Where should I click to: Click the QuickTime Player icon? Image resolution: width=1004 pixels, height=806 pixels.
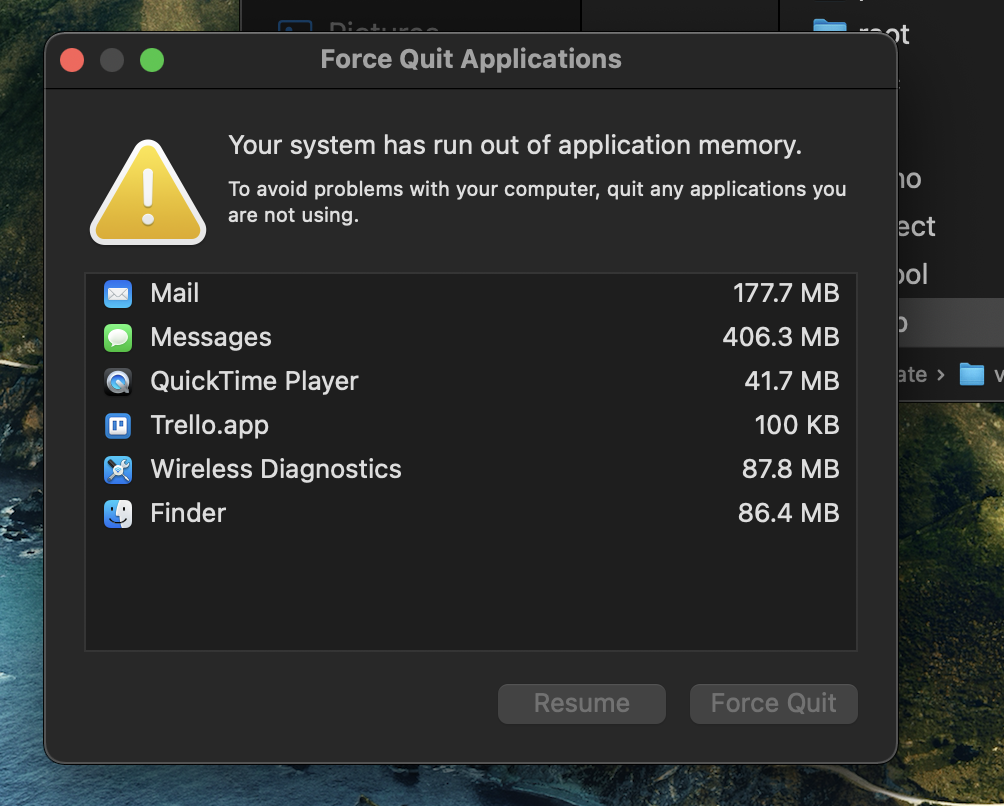click(x=118, y=382)
